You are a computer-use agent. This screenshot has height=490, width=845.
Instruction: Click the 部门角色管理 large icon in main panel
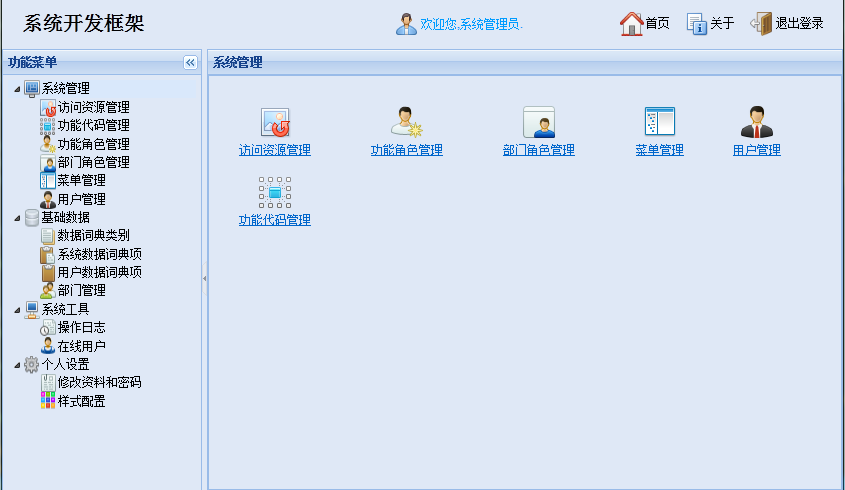tap(538, 122)
